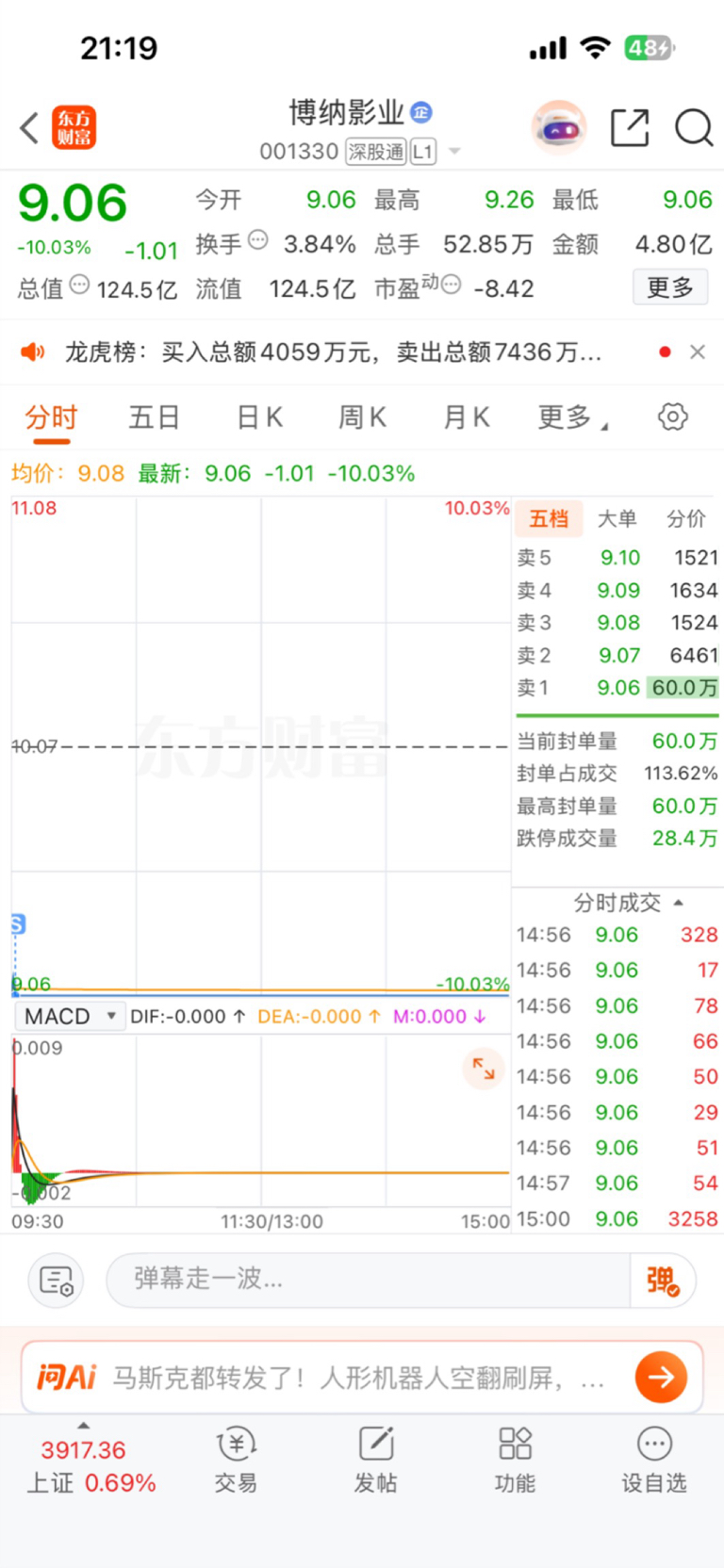
Task: Tap the 最高封单量 60.0万 row
Action: tap(617, 807)
